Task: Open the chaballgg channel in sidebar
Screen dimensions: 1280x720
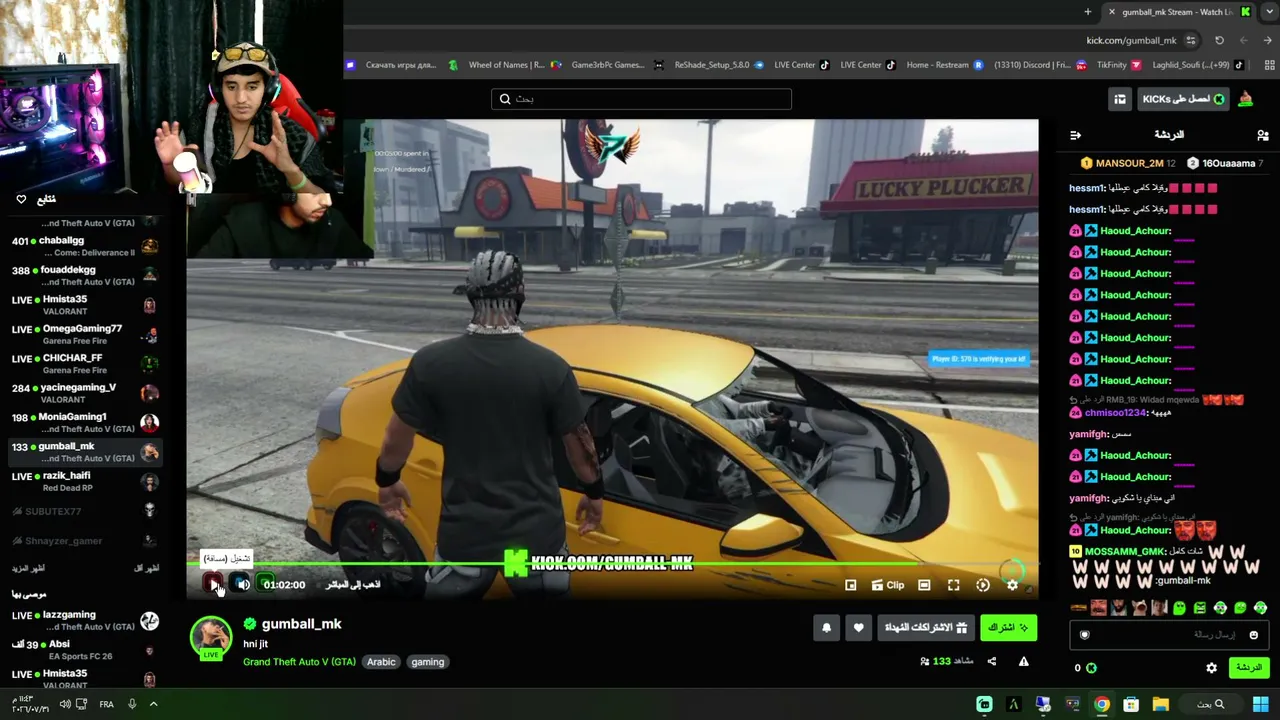Action: [x=85, y=246]
